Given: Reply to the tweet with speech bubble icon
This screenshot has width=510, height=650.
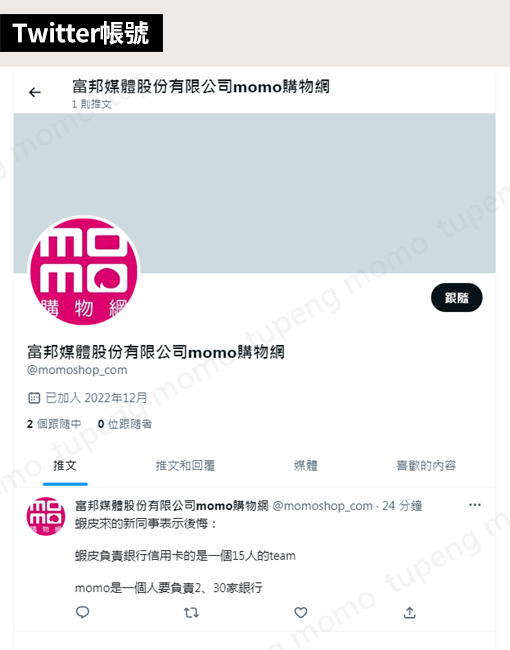Looking at the screenshot, I should point(83,612).
